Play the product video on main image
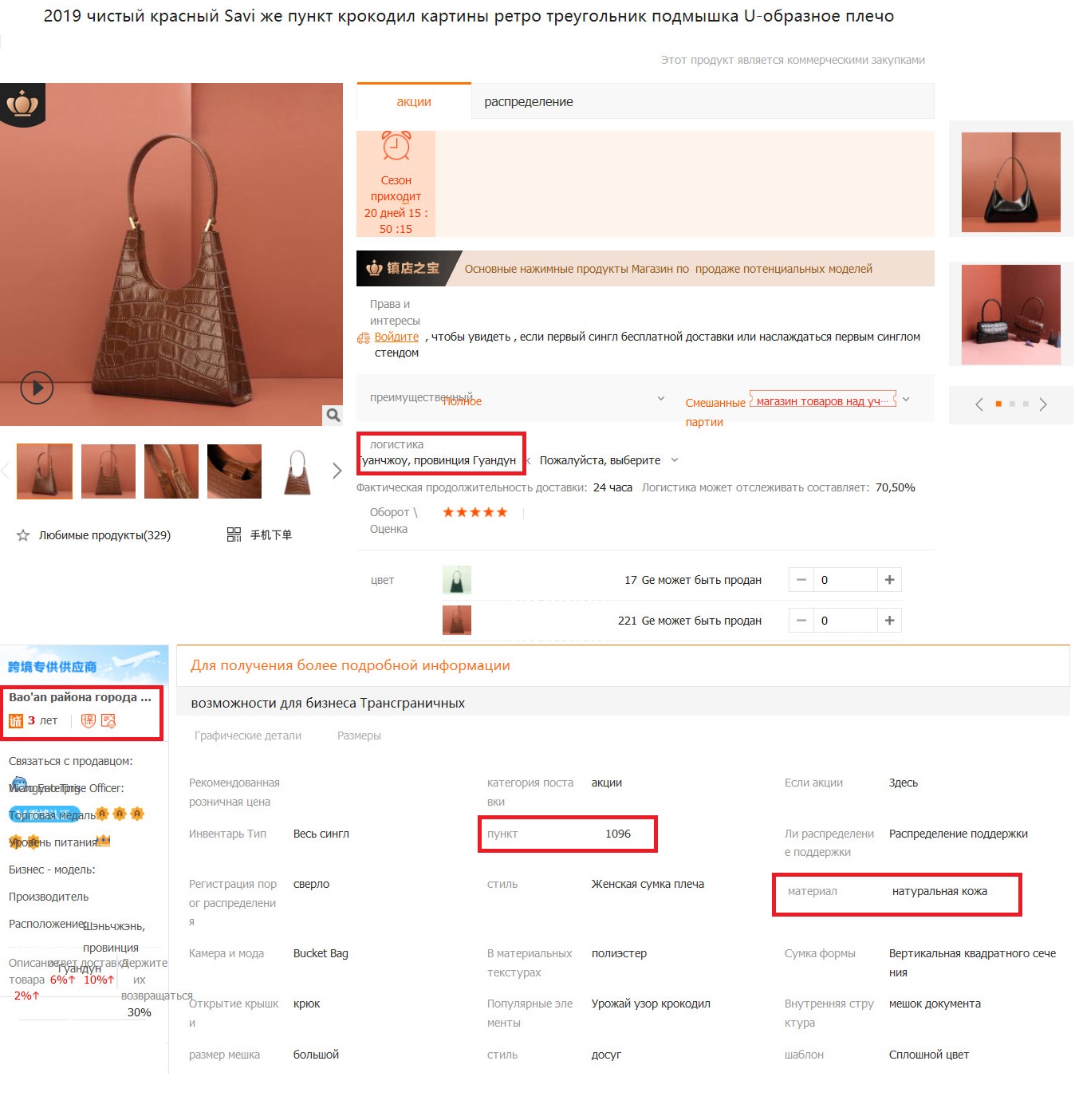This screenshot has height=1120, width=1075. (37, 388)
